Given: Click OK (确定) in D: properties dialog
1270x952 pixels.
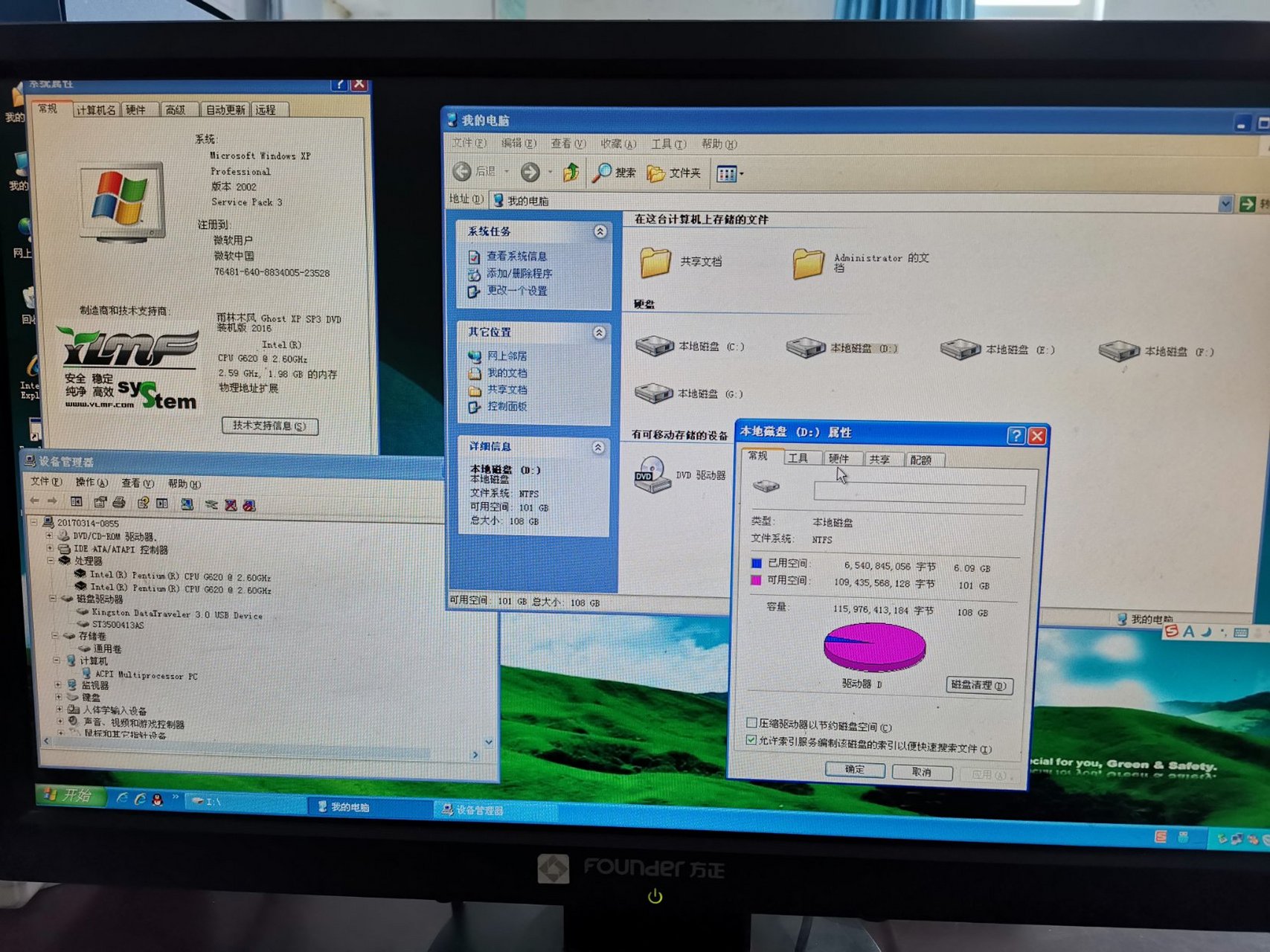Looking at the screenshot, I should pos(855,770).
